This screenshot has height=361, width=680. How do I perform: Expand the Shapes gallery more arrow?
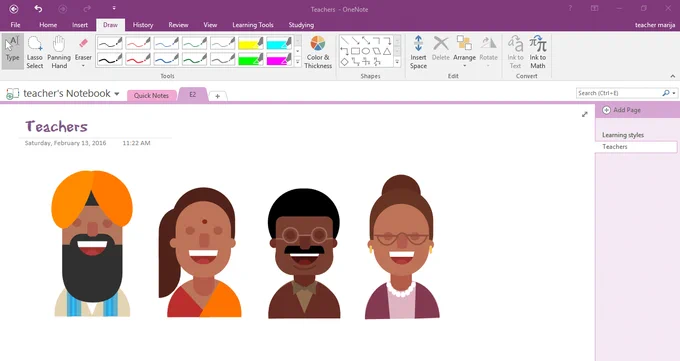click(x=397, y=62)
